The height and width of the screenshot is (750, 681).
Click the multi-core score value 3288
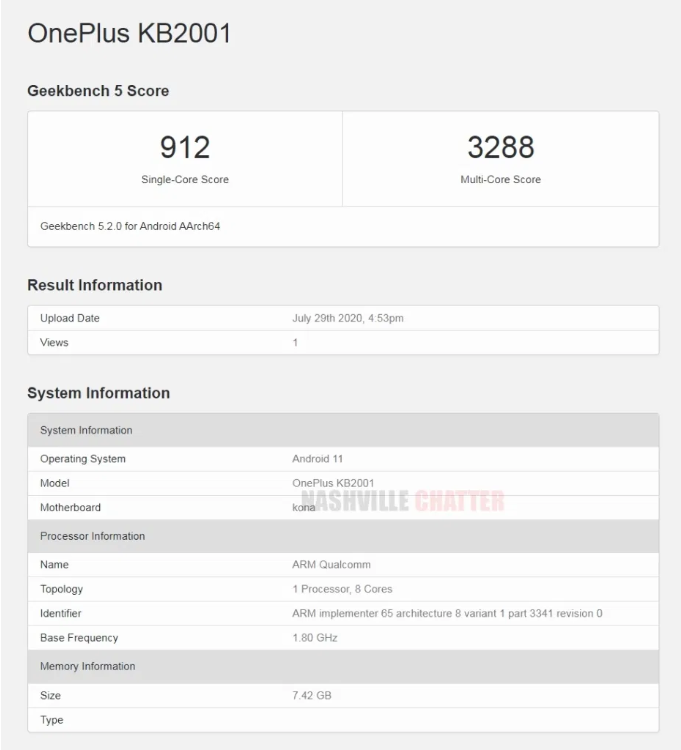501,147
